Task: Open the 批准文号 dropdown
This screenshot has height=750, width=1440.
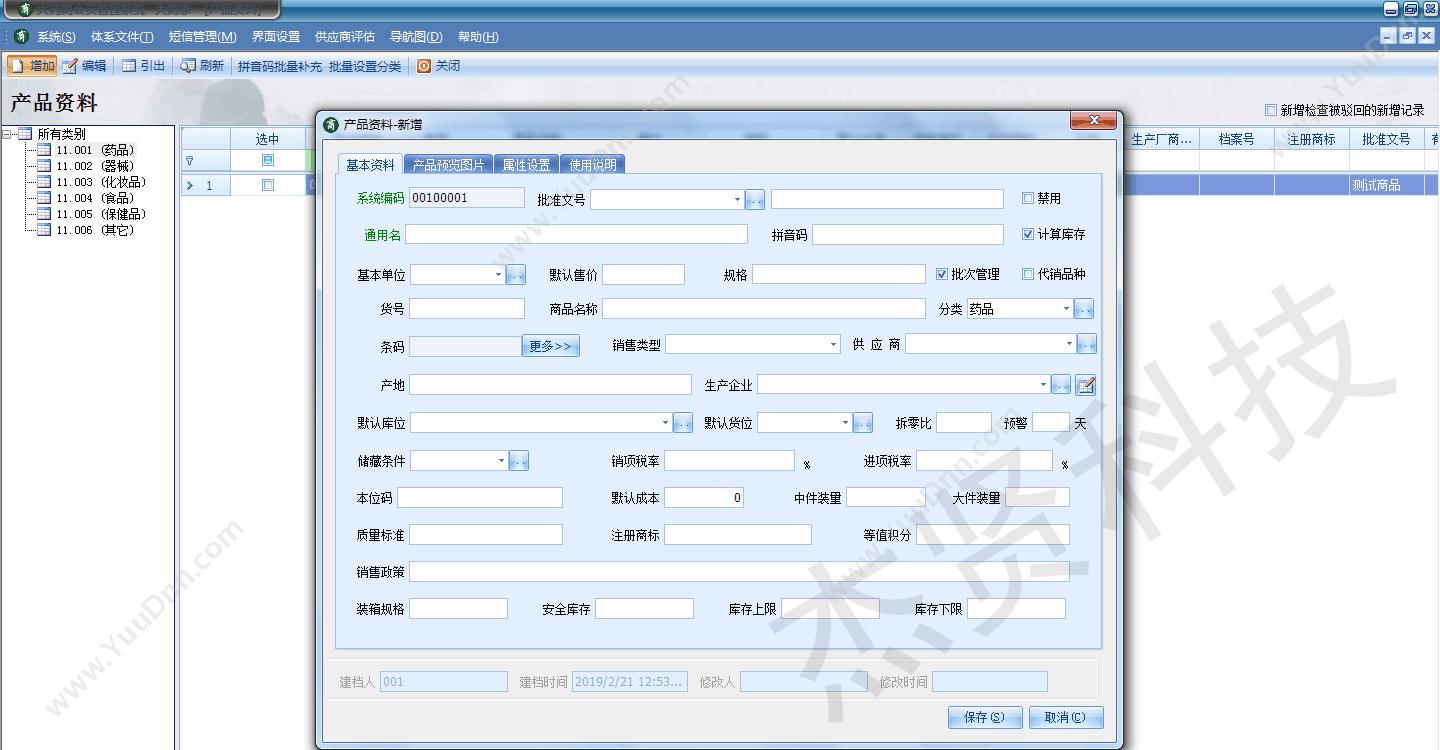Action: tap(737, 199)
